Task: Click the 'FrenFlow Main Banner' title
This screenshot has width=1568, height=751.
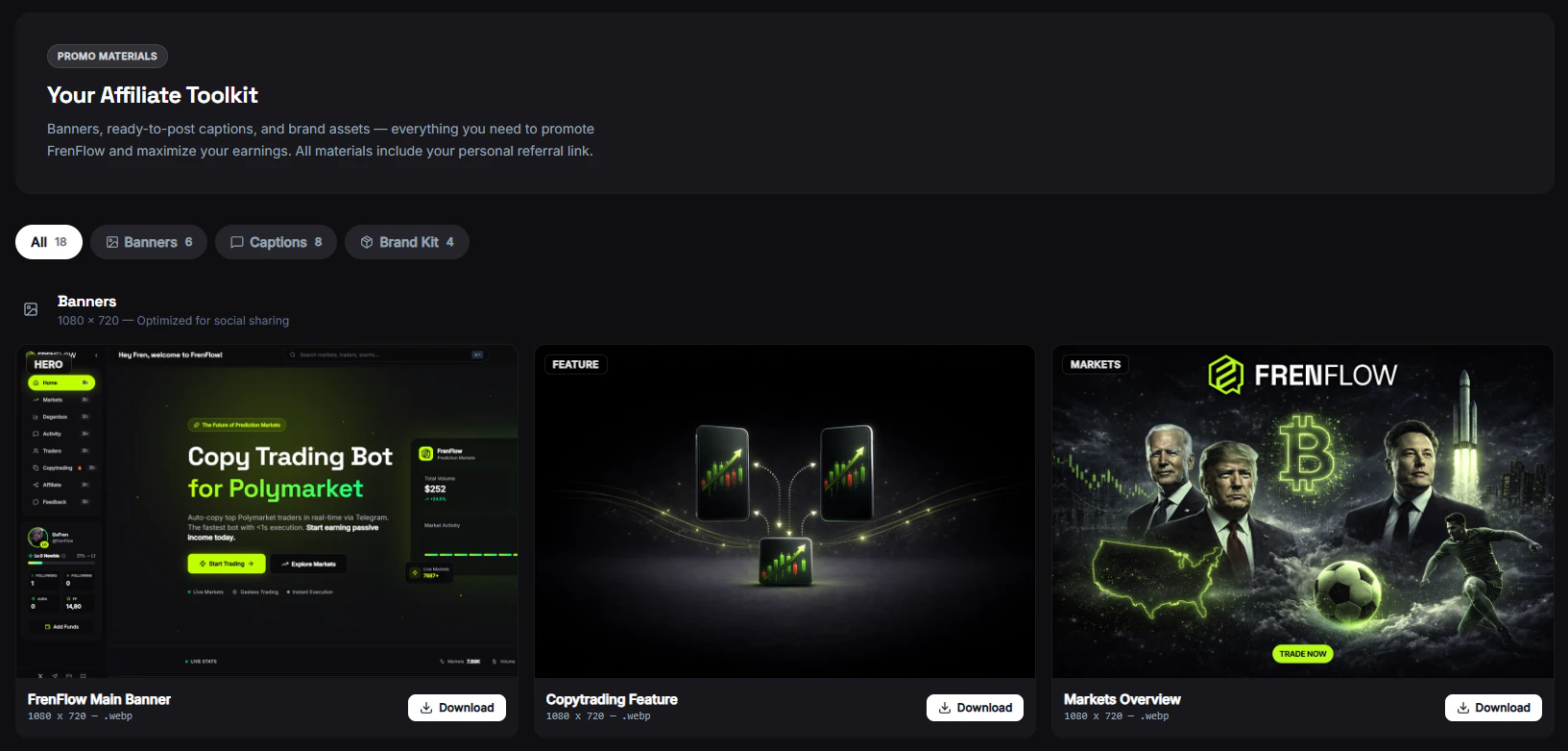Action: click(99, 699)
